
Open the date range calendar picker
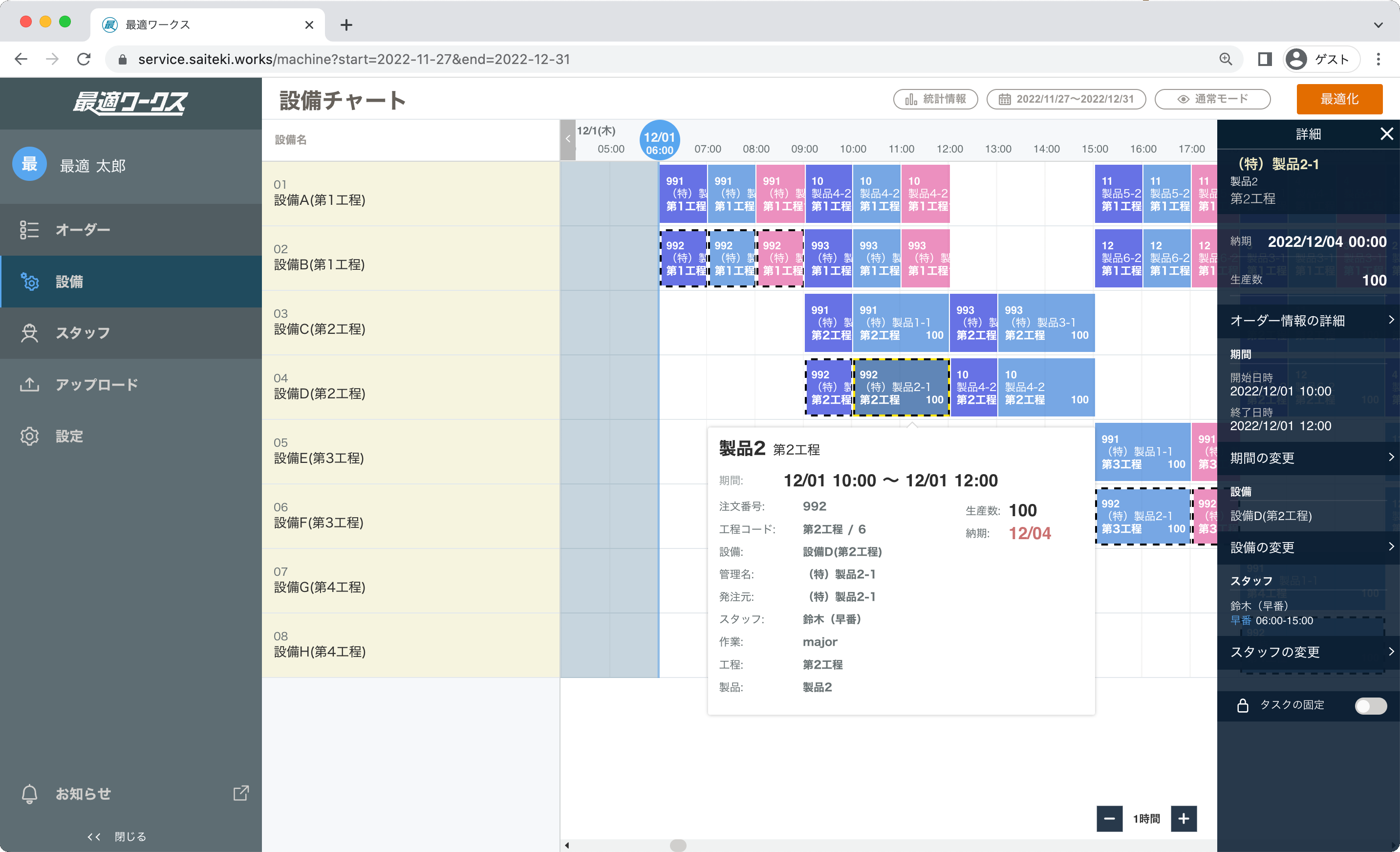(1066, 99)
